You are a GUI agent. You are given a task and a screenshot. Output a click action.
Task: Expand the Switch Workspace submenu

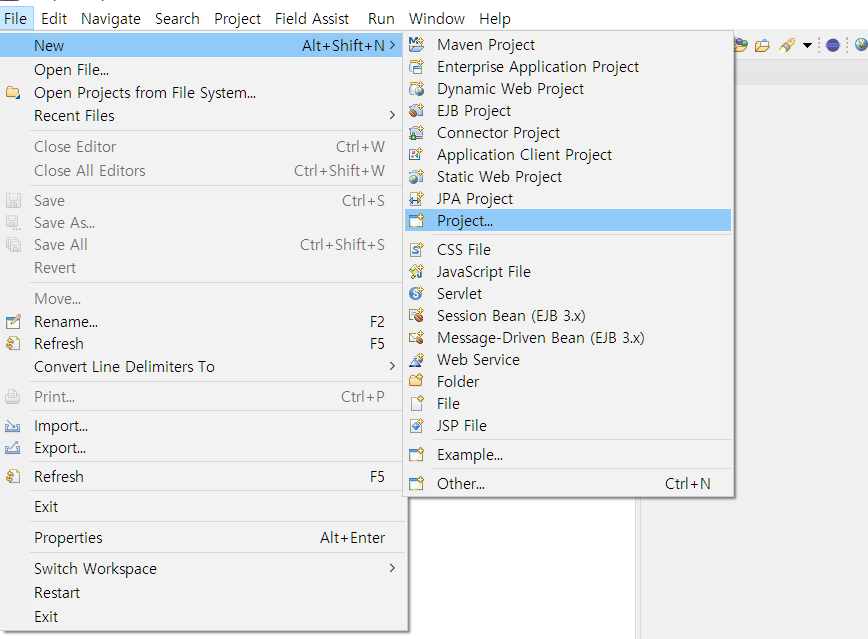click(x=392, y=568)
